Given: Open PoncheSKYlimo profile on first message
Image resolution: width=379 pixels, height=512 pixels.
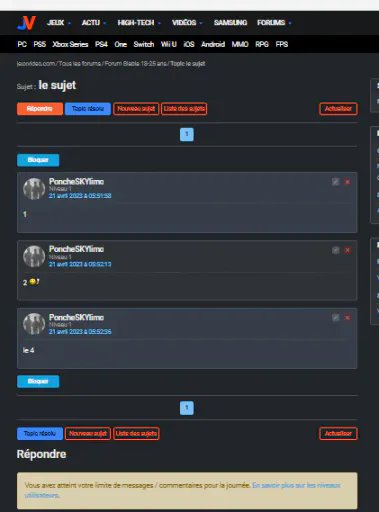Looking at the screenshot, I should [76, 181].
